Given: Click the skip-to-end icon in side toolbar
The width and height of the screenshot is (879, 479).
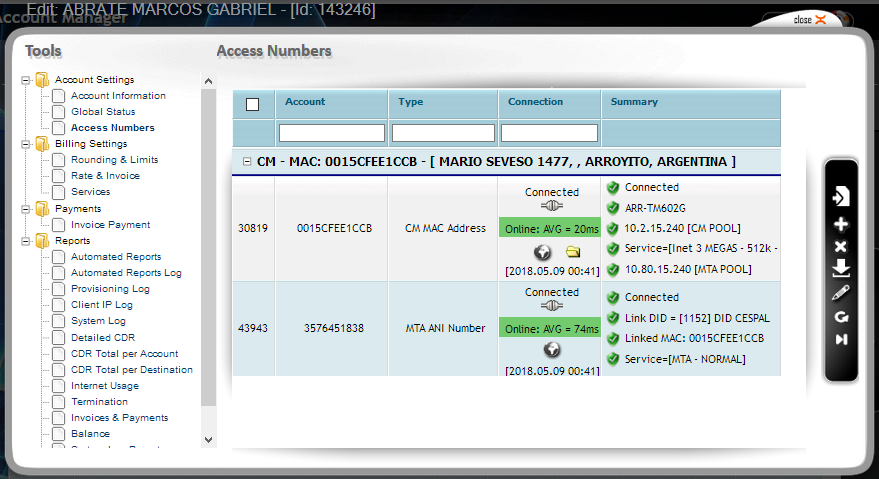Looking at the screenshot, I should 841,339.
